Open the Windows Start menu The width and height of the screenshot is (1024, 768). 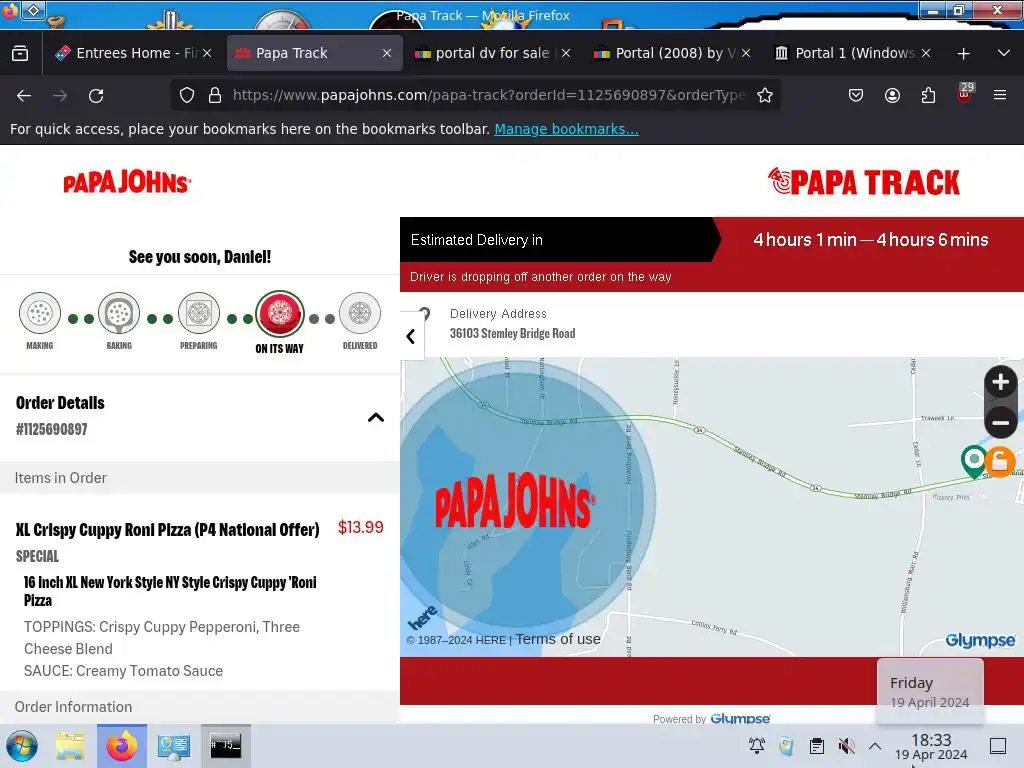[22, 746]
